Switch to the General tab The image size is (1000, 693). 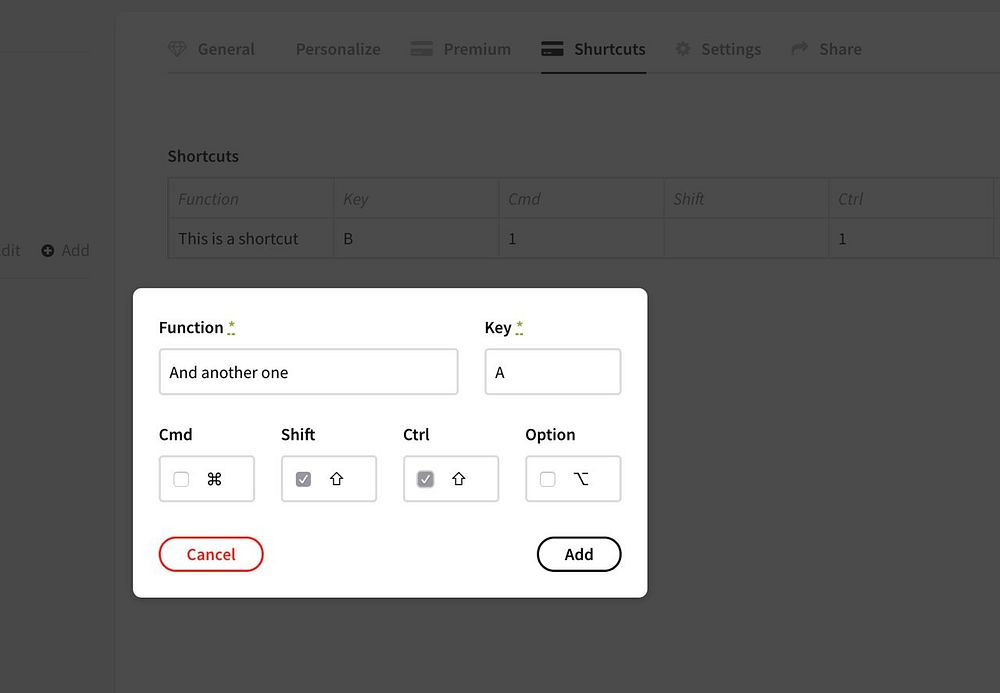click(226, 49)
